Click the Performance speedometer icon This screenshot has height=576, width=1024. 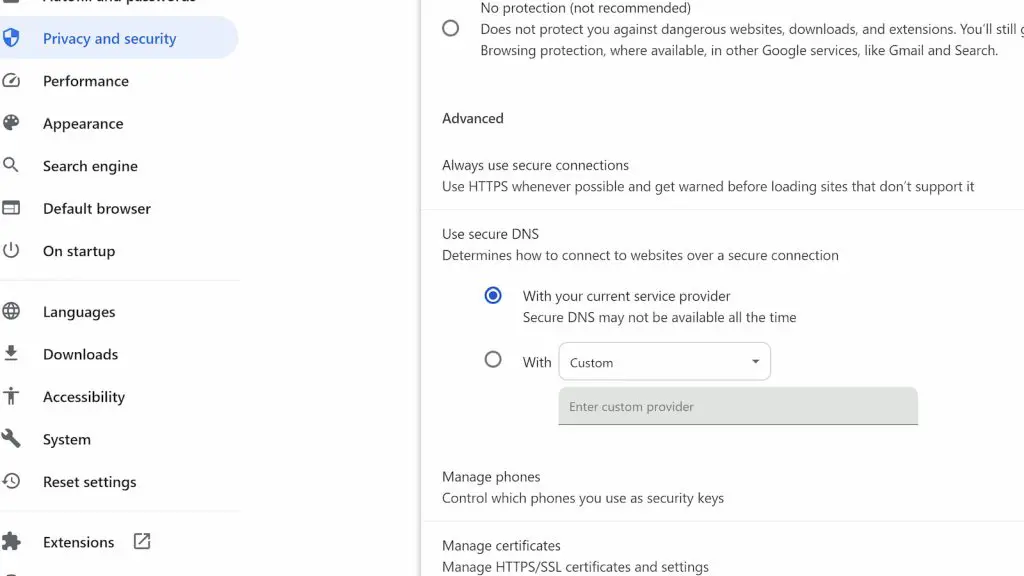coord(11,81)
